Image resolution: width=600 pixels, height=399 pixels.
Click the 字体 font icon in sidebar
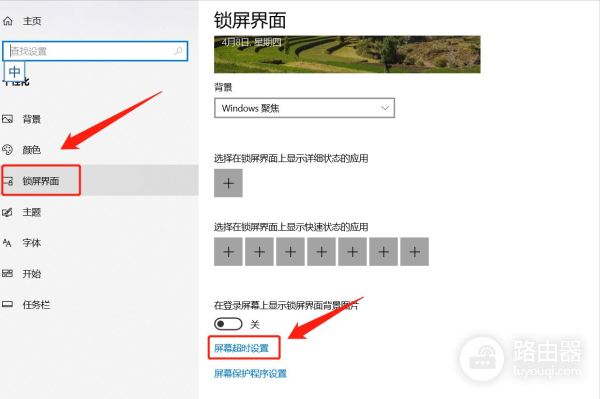(7, 243)
